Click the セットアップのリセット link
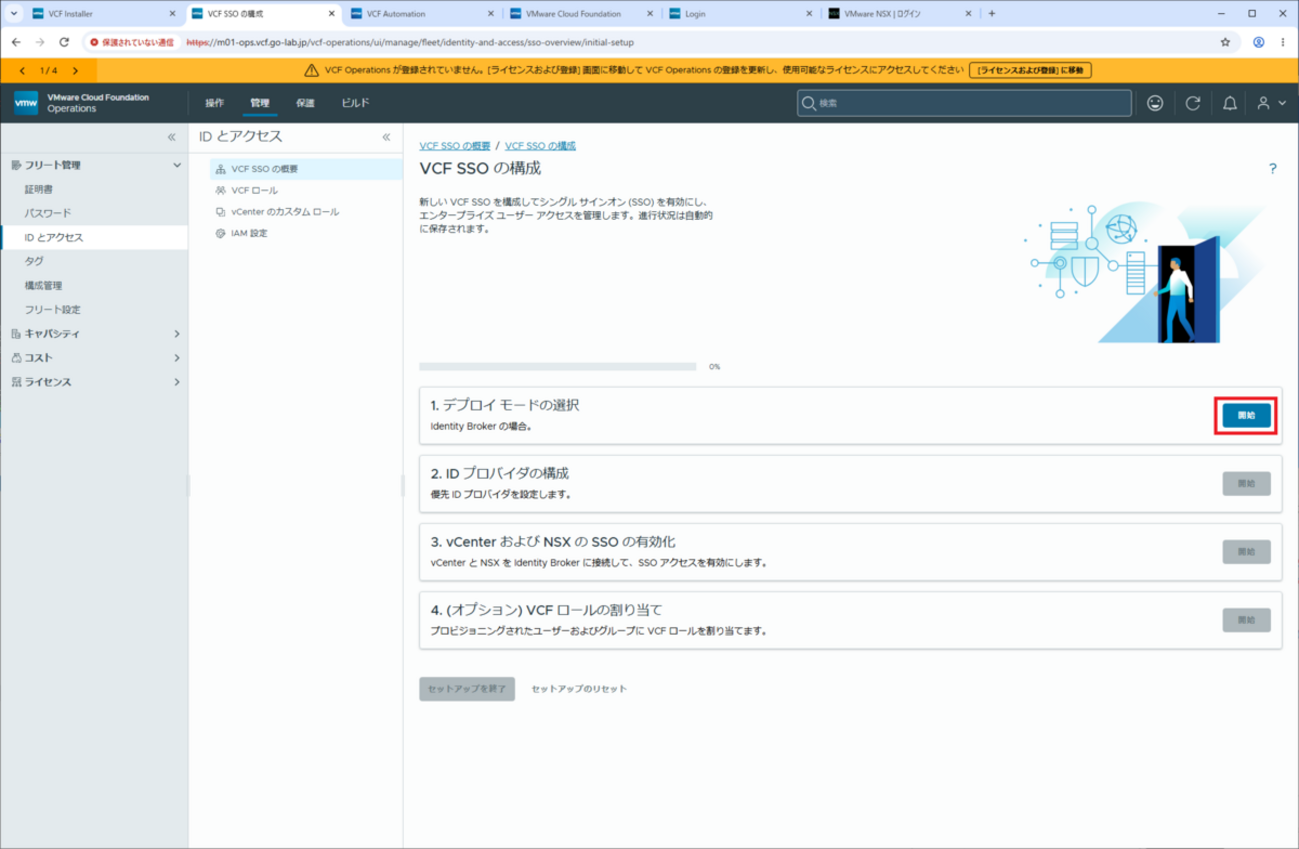This screenshot has width=1299, height=849. [579, 689]
